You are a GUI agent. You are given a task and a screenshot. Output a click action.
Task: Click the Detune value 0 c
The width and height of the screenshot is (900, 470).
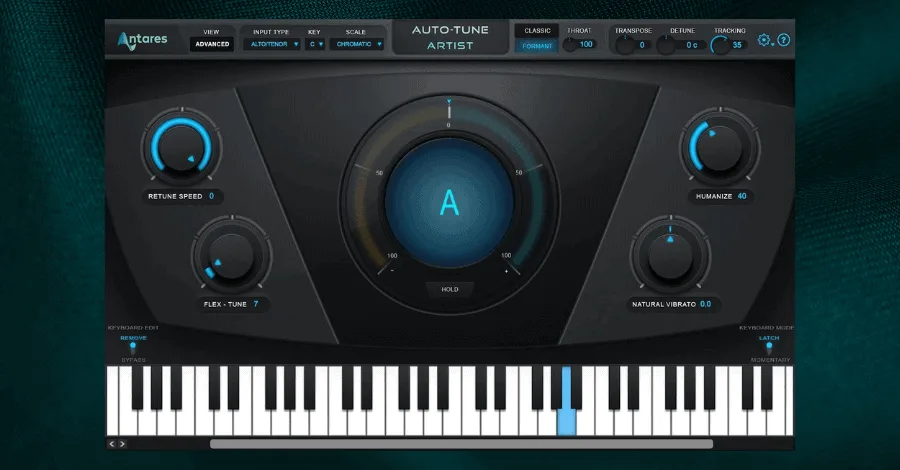(x=692, y=45)
